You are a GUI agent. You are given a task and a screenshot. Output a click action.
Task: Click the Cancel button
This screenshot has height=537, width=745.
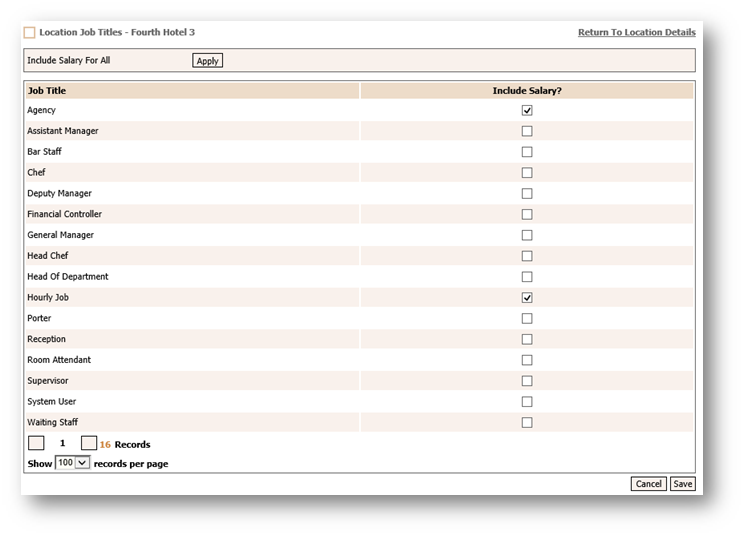click(648, 484)
